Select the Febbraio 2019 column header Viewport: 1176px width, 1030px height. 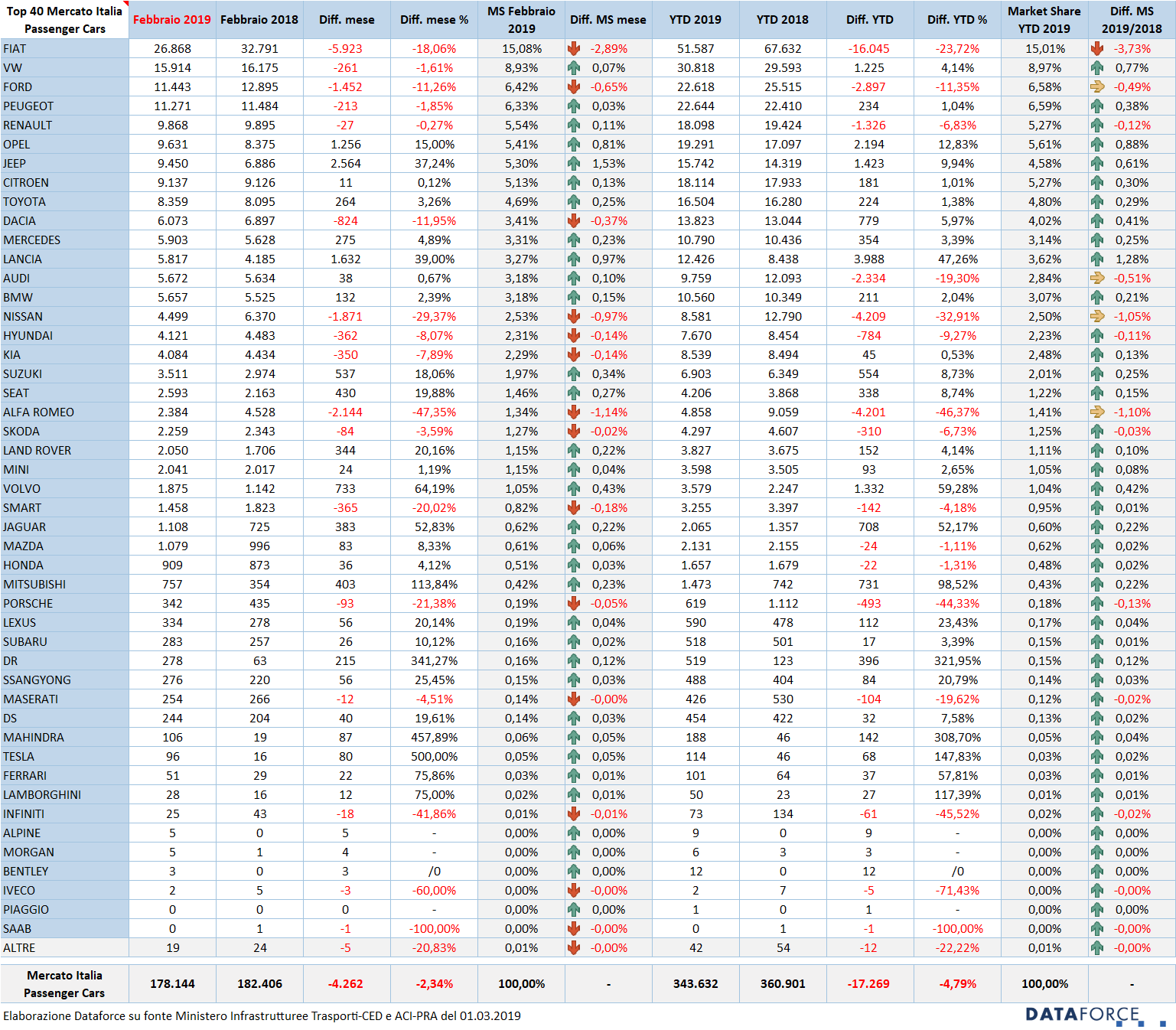(x=172, y=20)
